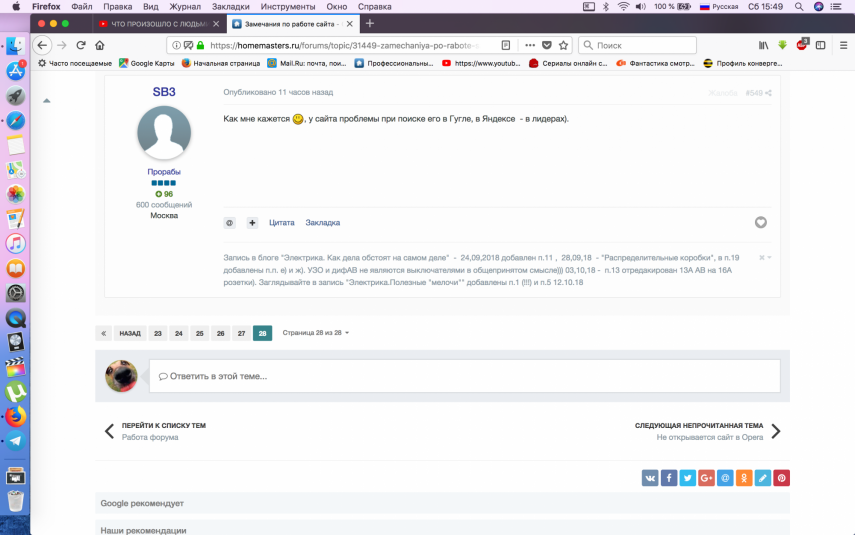This screenshot has height=535, width=855.
Task: Share on Google+ icon
Action: pyautogui.click(x=706, y=478)
